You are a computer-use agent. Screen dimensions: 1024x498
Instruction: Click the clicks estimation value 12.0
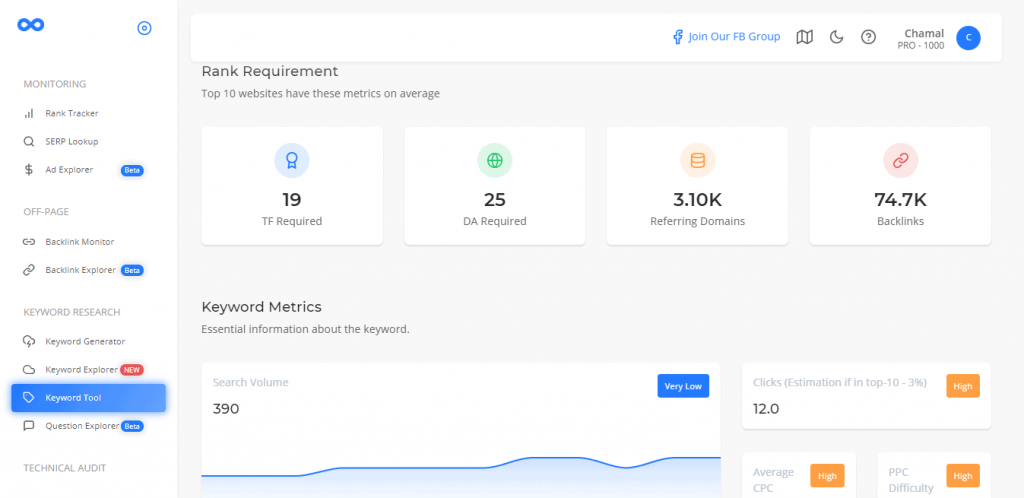[x=766, y=409]
